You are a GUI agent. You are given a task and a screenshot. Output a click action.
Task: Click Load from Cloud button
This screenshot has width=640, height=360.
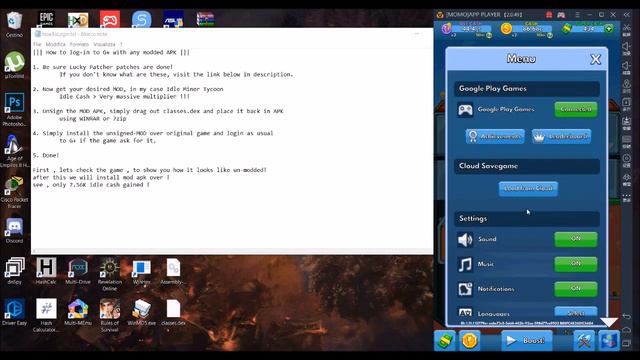tap(528, 189)
